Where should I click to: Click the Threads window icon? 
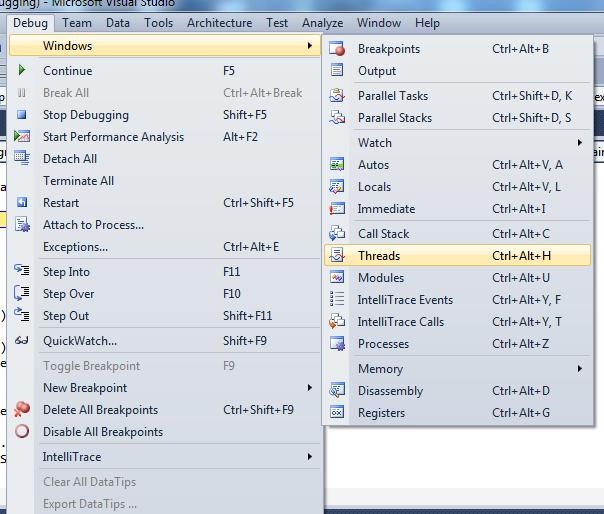[337, 255]
